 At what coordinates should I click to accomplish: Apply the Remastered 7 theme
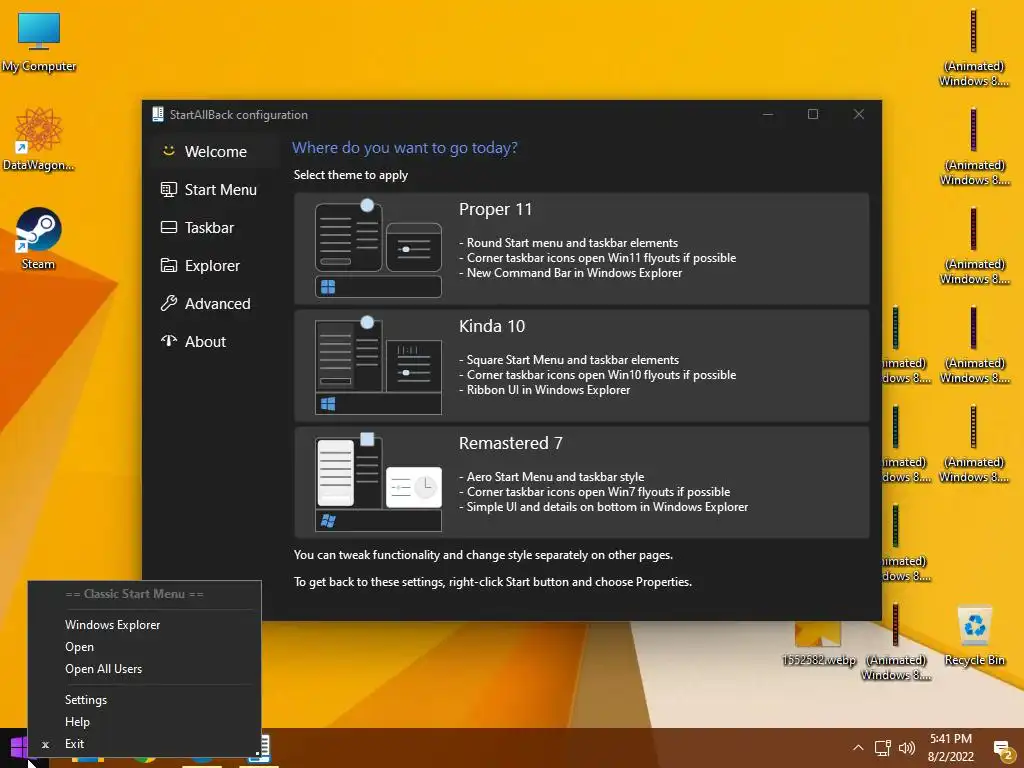click(x=581, y=482)
